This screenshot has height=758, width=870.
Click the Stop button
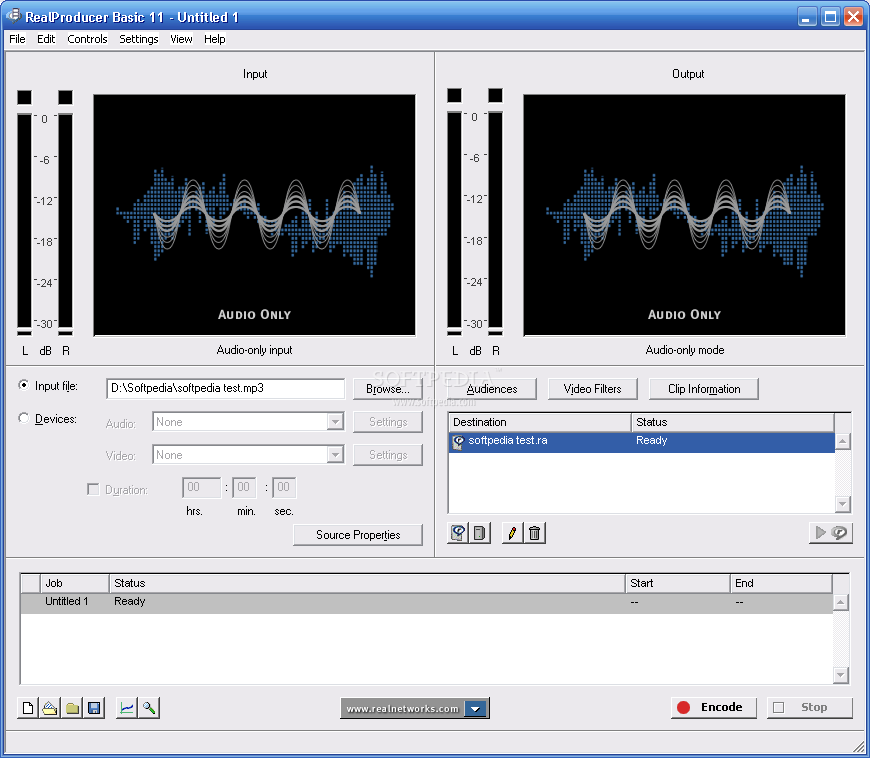pyautogui.click(x=810, y=708)
